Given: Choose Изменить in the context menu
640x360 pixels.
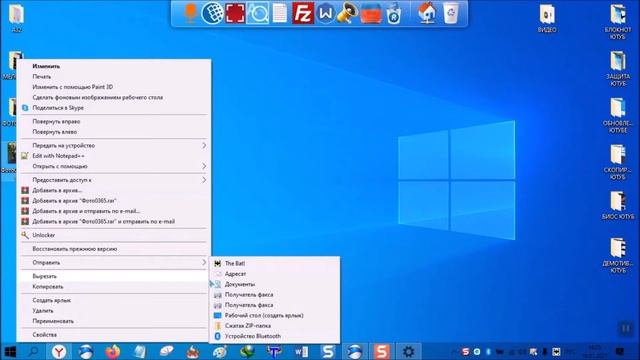Looking at the screenshot, I should [114, 66].
